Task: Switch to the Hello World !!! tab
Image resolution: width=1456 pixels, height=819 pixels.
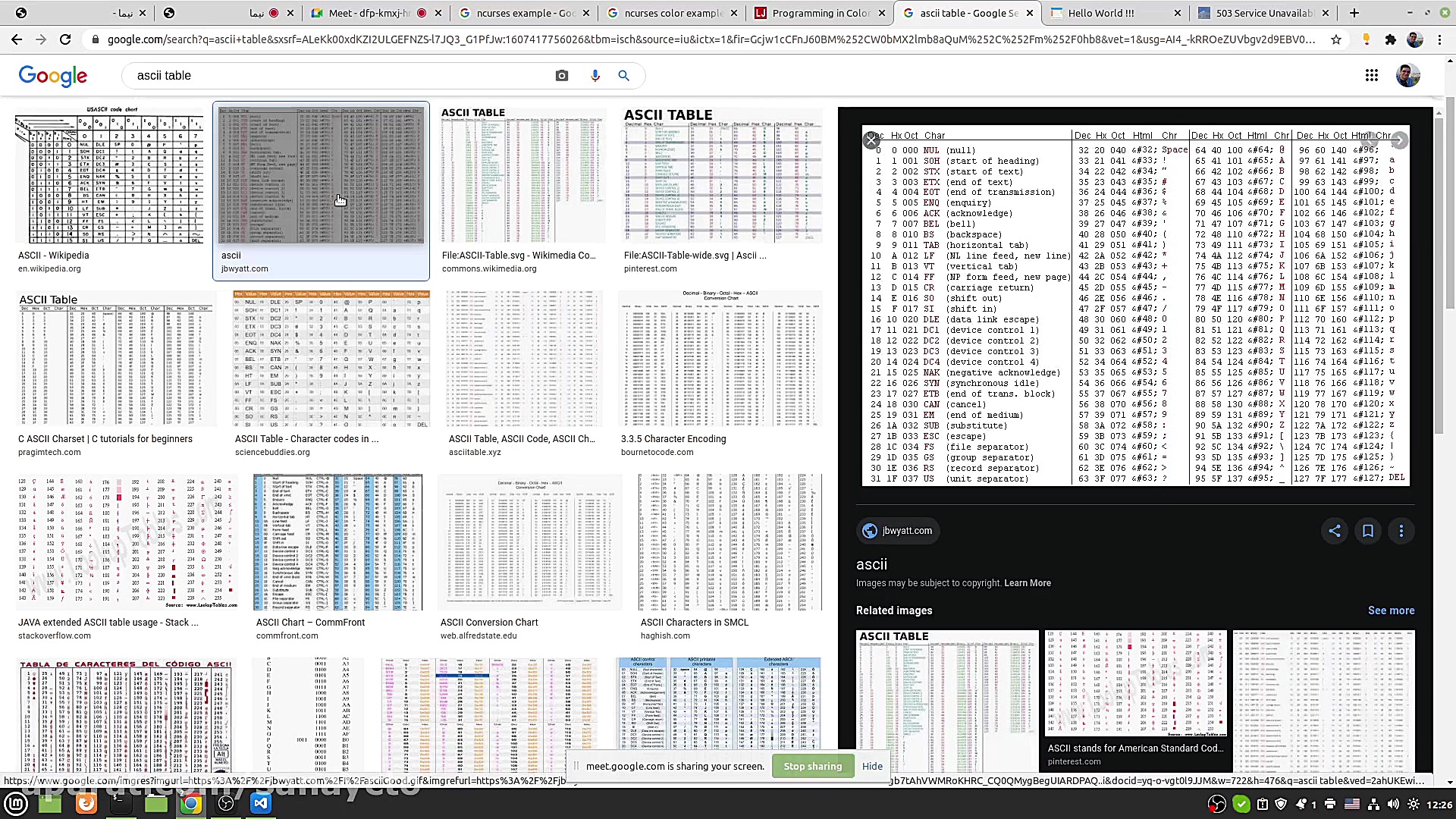Action: pyautogui.click(x=1101, y=13)
